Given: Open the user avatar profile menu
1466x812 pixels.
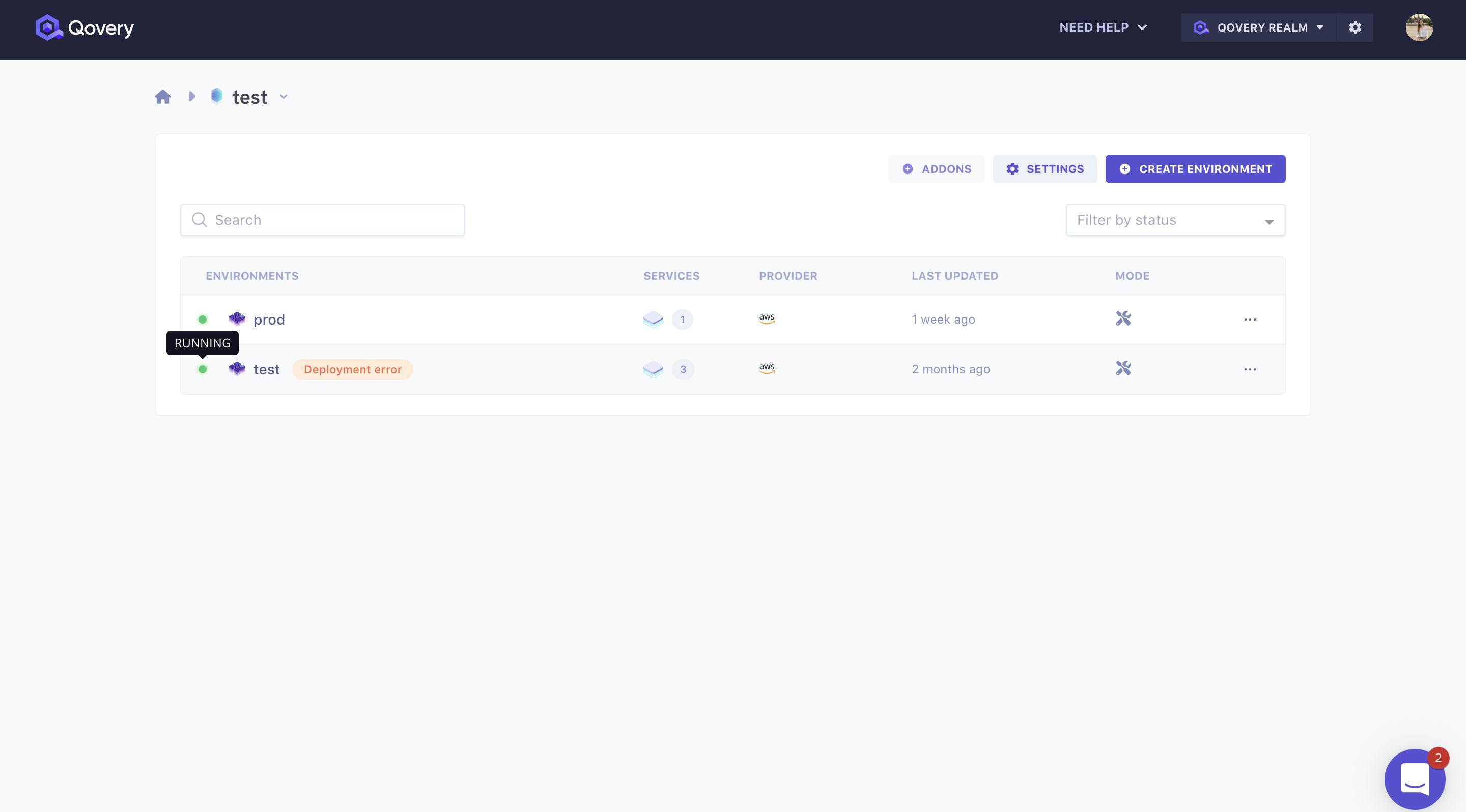Looking at the screenshot, I should 1419,27.
